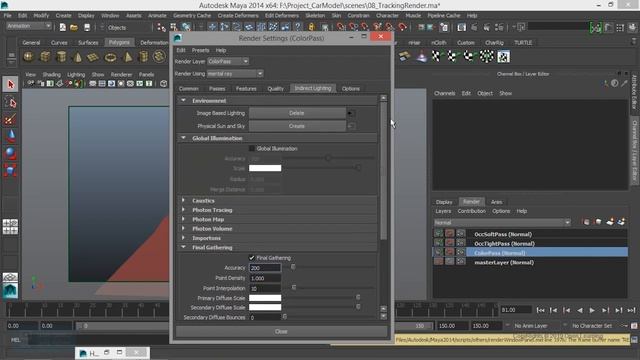The width and height of the screenshot is (640, 360).
Task: Expand the Photon Map section
Action: click(x=183, y=219)
